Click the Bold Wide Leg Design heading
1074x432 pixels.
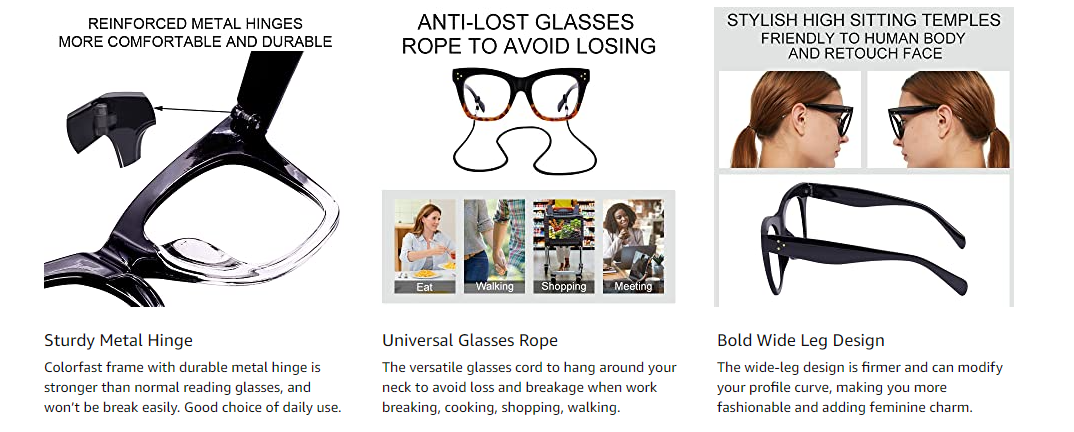[801, 340]
